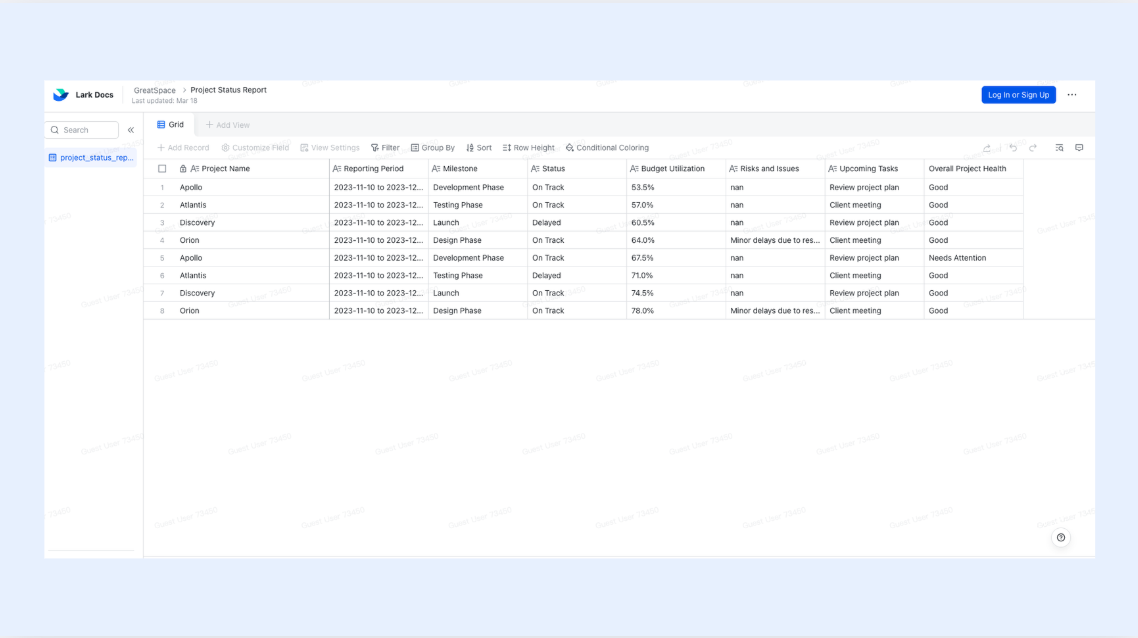The height and width of the screenshot is (638, 1138).
Task: Click the help icon at bottom right
Action: tap(1061, 538)
